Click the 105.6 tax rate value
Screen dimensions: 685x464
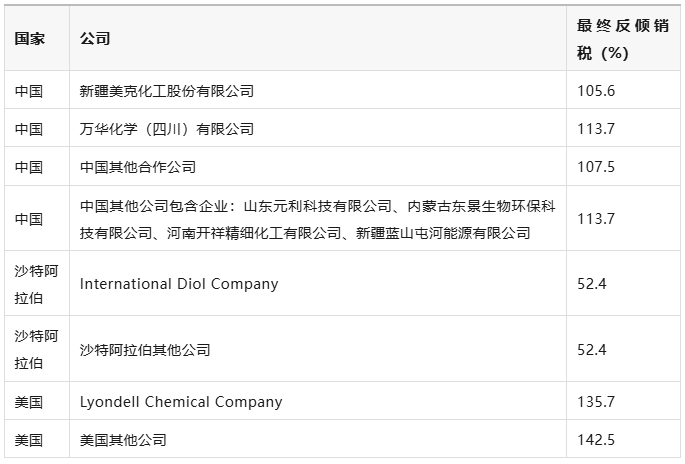tap(596, 91)
